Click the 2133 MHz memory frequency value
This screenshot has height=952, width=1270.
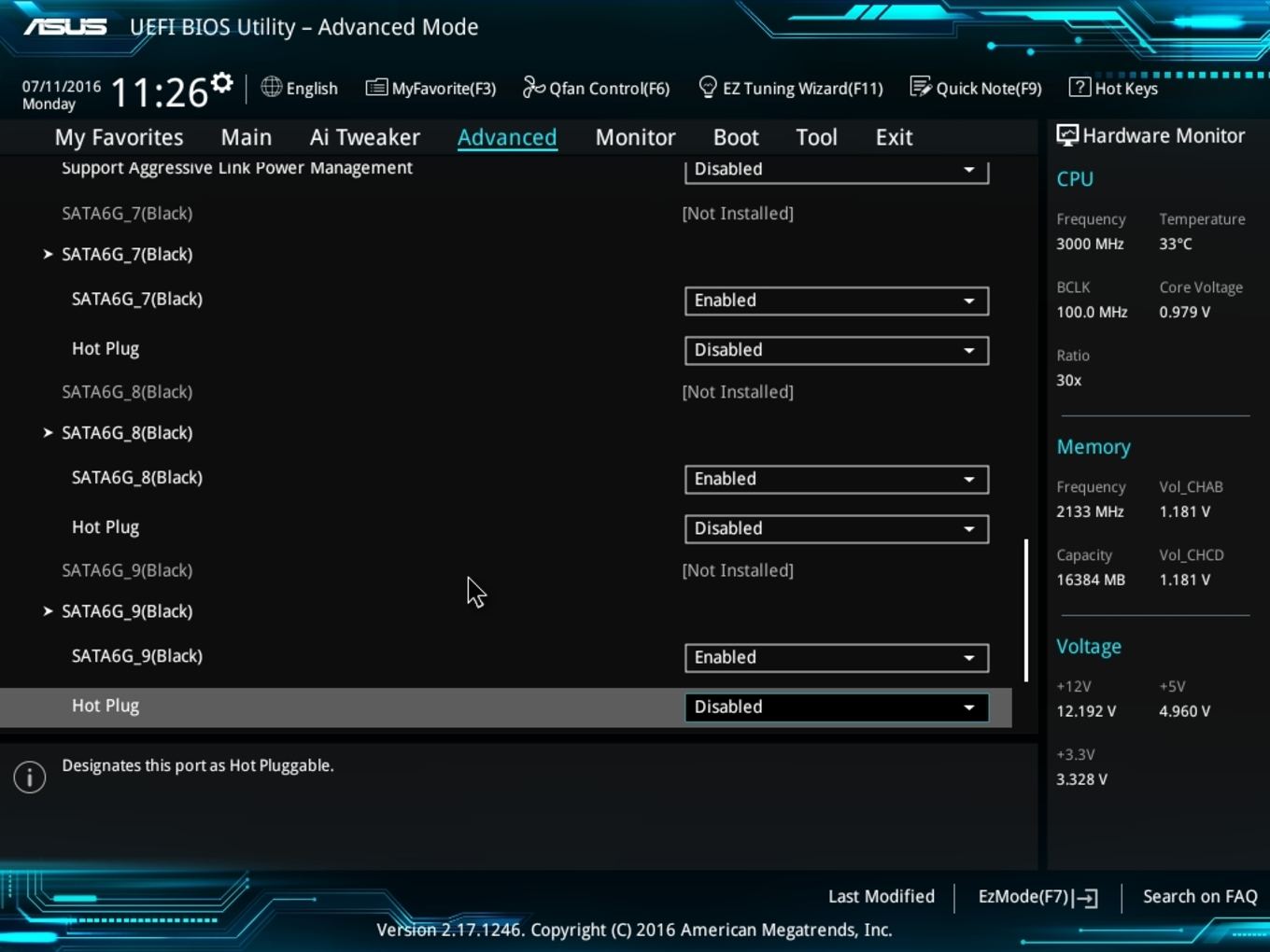(1090, 511)
